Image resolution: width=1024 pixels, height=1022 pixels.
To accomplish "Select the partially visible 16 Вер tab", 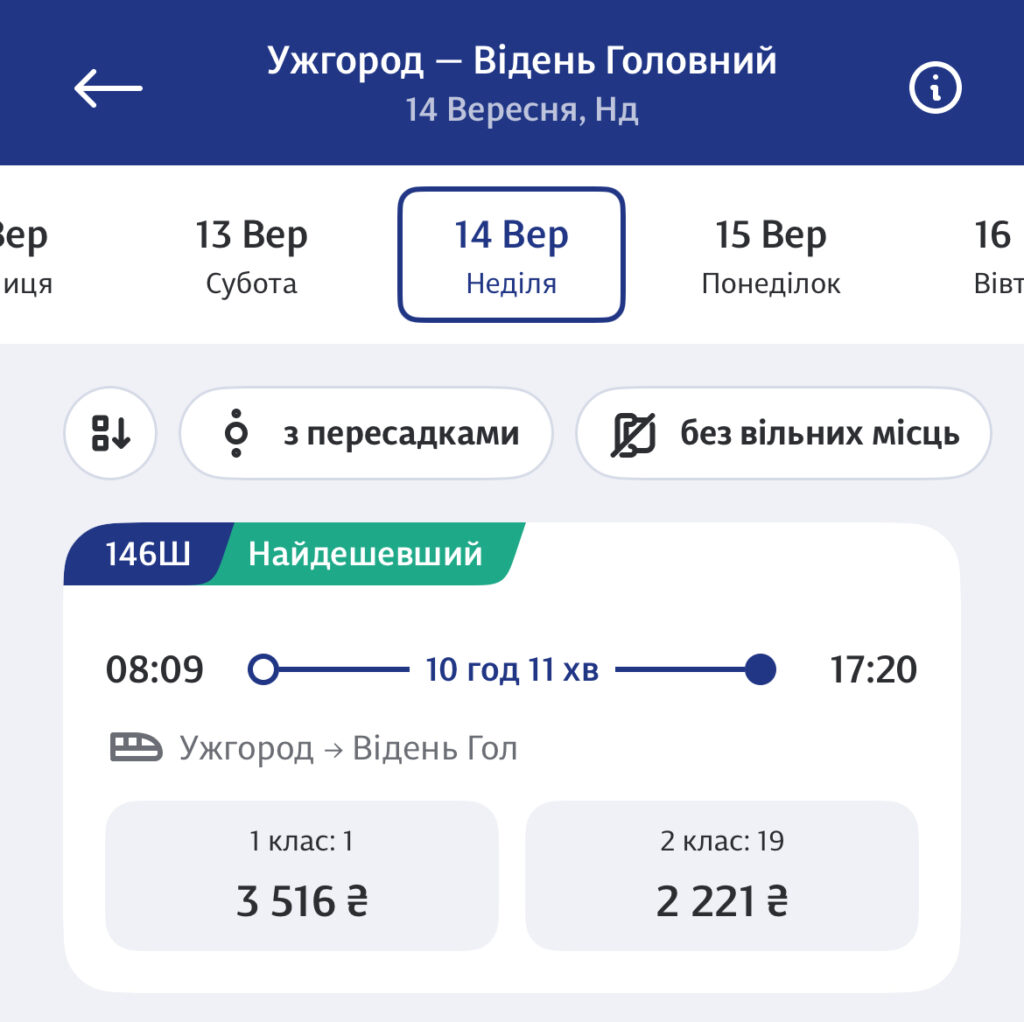I will coord(996,255).
